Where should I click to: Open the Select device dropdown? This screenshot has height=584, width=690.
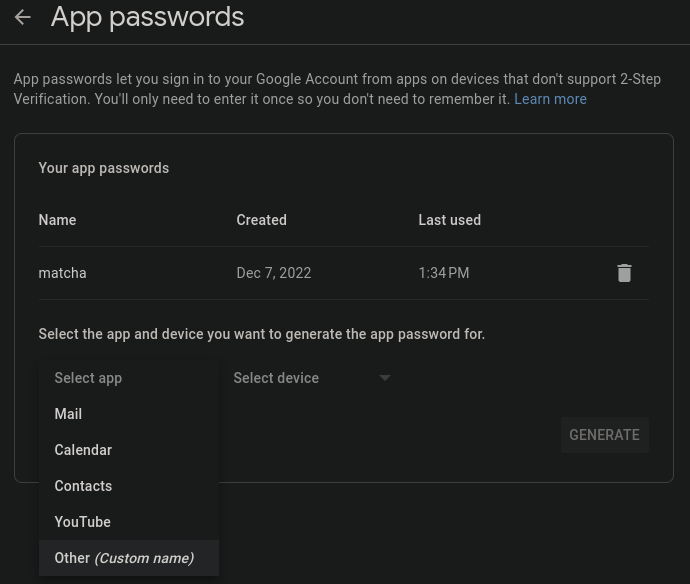click(312, 378)
